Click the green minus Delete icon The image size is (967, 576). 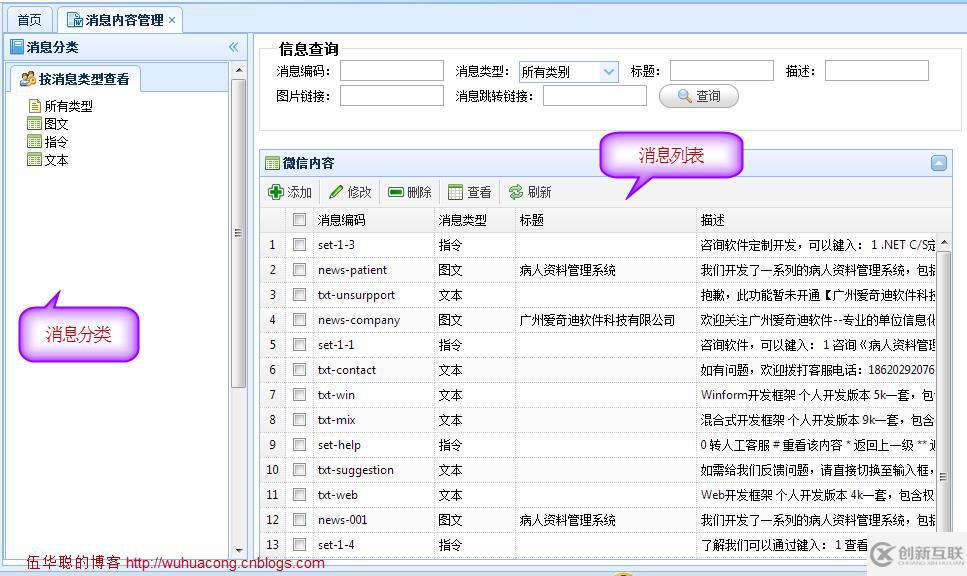[396, 192]
